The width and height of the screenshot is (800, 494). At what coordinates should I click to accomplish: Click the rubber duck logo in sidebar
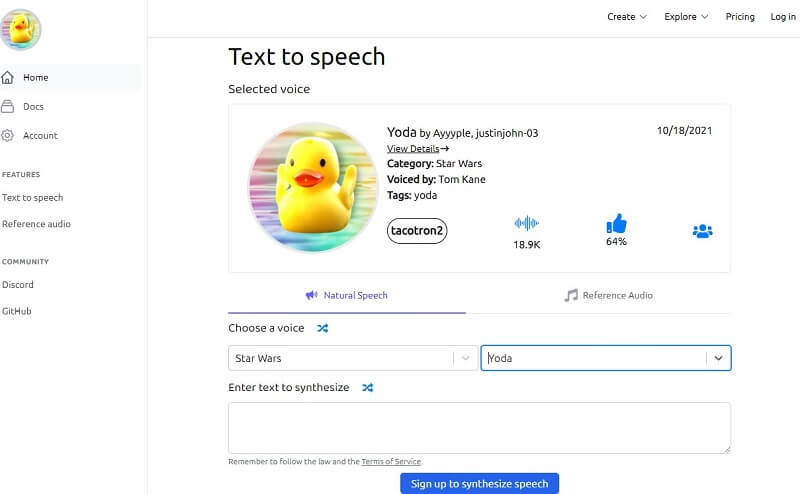click(x=21, y=29)
